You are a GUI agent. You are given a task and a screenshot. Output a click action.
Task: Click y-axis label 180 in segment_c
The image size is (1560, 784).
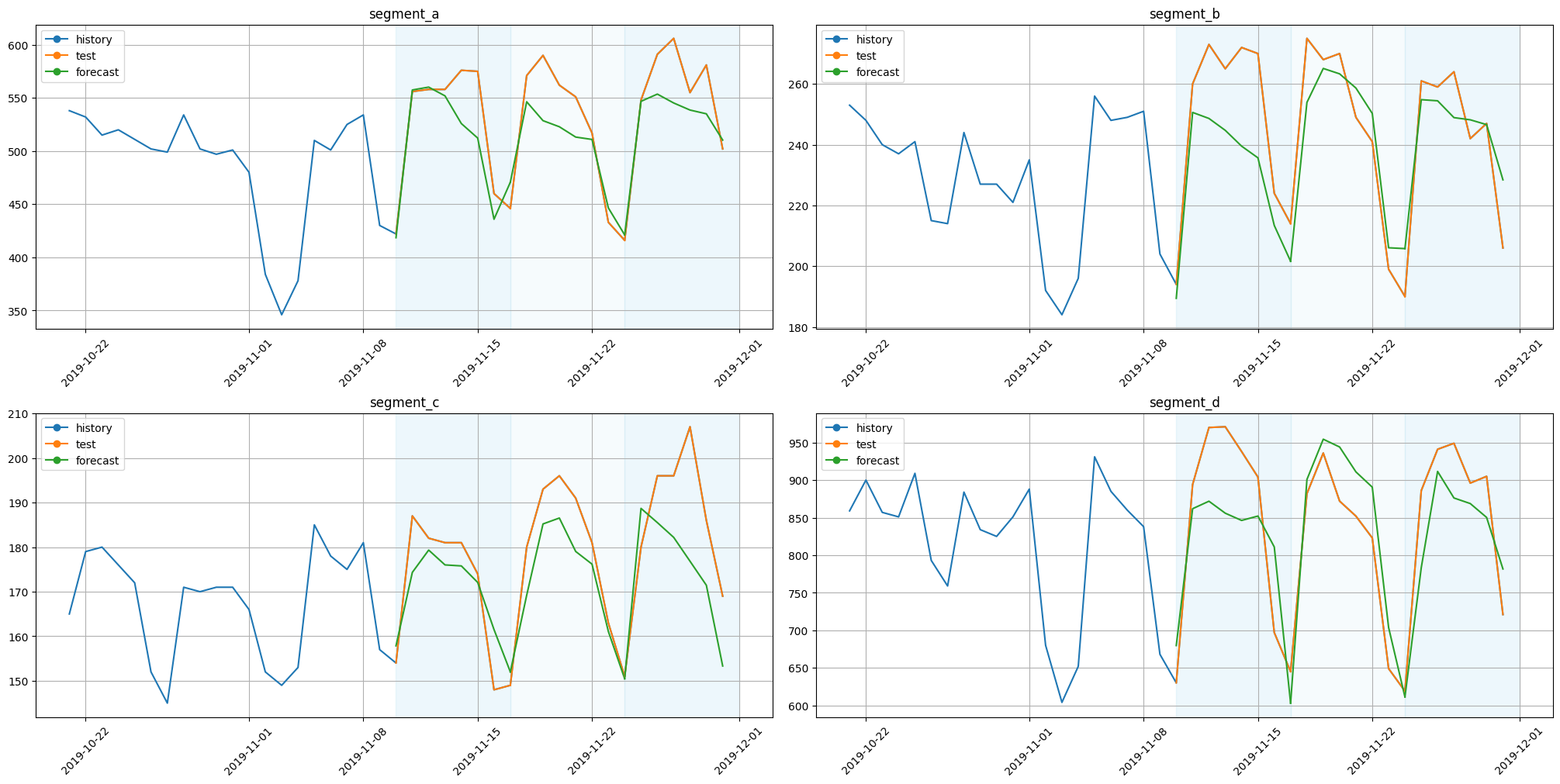click(19, 547)
